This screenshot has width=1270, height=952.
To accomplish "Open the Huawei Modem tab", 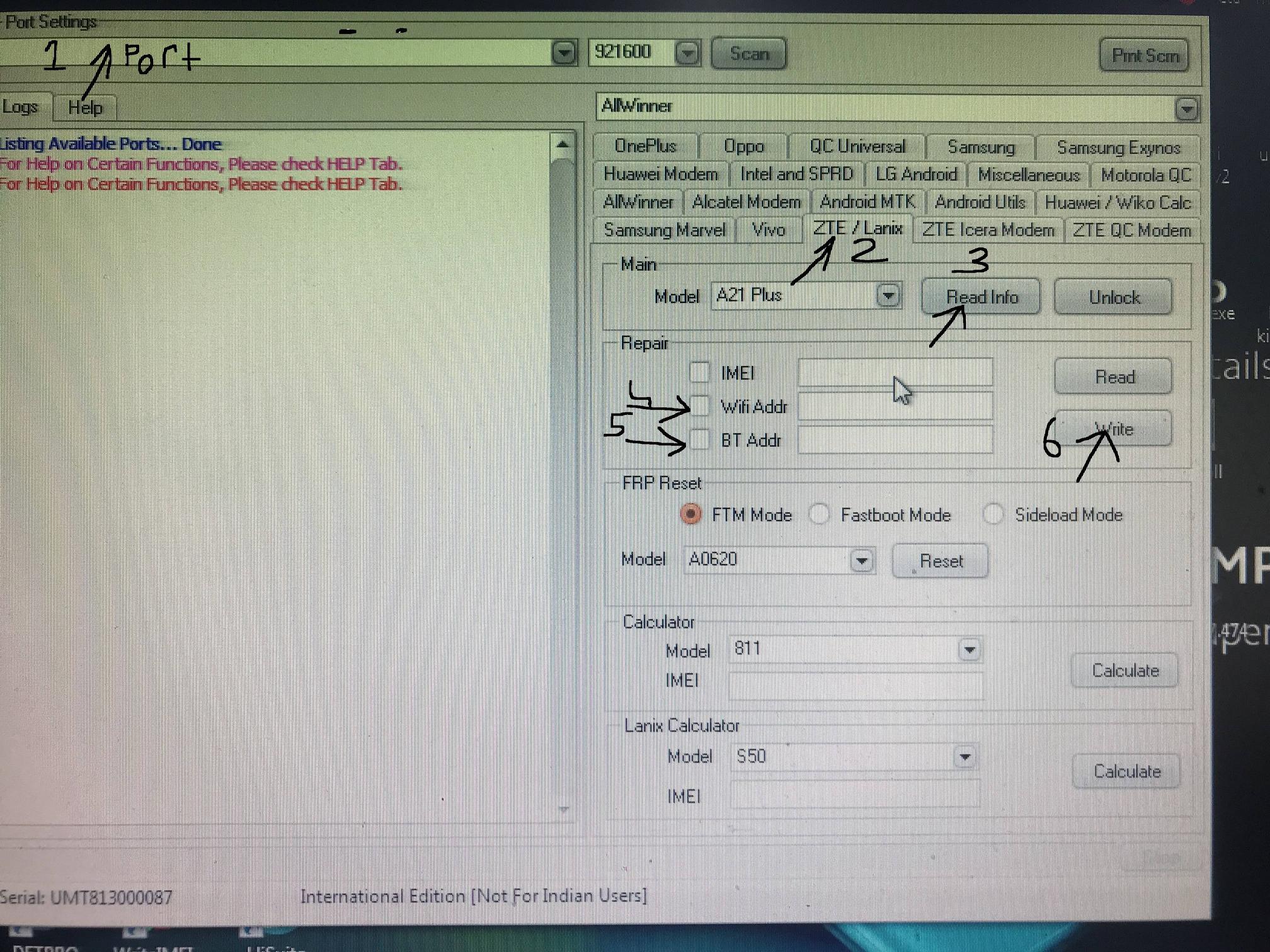I will click(660, 174).
